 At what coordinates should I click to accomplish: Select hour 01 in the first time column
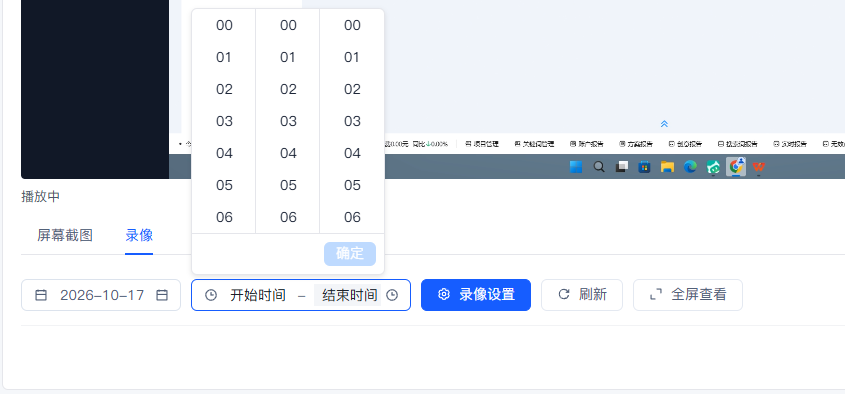pos(224,57)
